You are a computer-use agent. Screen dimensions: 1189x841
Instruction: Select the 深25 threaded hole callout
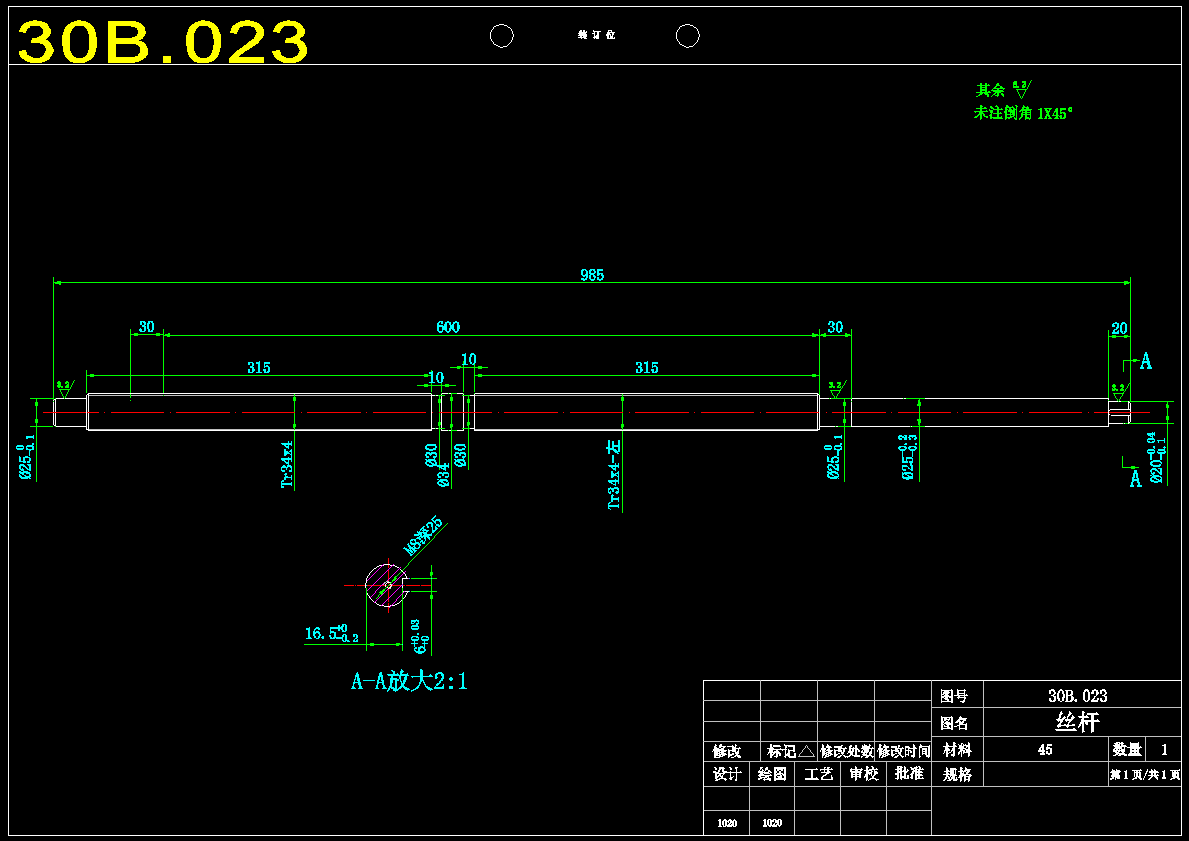pos(423,535)
